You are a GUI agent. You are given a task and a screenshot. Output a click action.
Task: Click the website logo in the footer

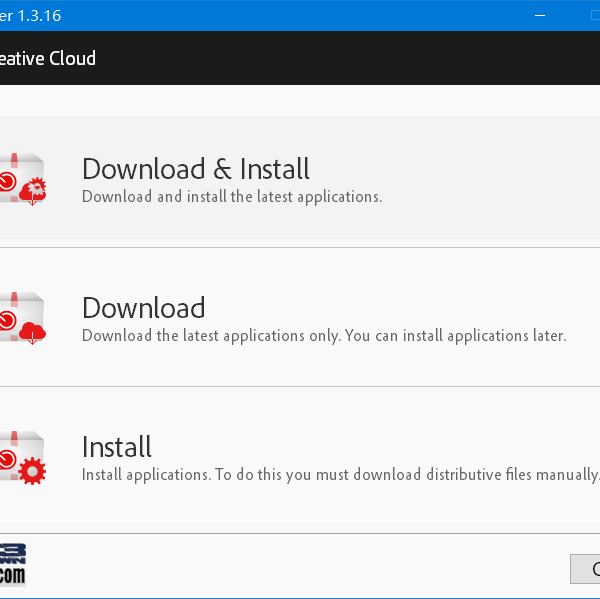pyautogui.click(x=13, y=563)
